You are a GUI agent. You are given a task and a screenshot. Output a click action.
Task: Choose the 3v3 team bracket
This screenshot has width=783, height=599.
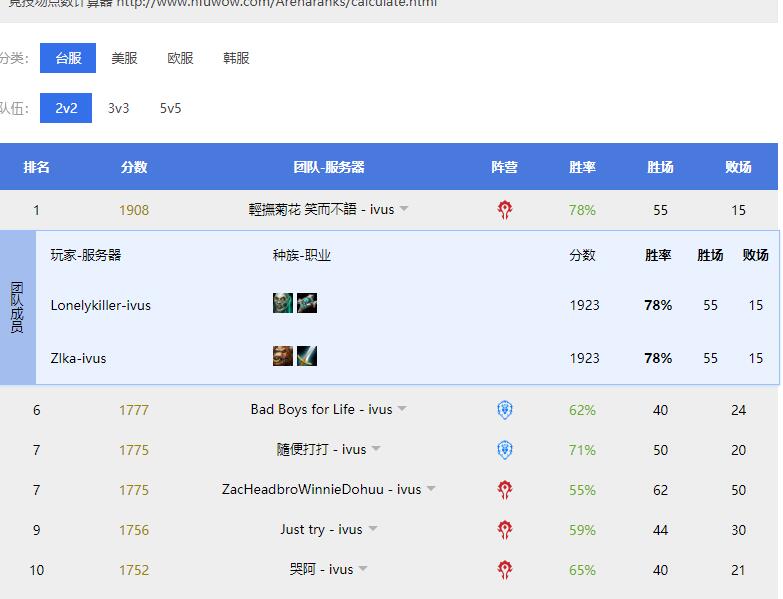click(119, 108)
